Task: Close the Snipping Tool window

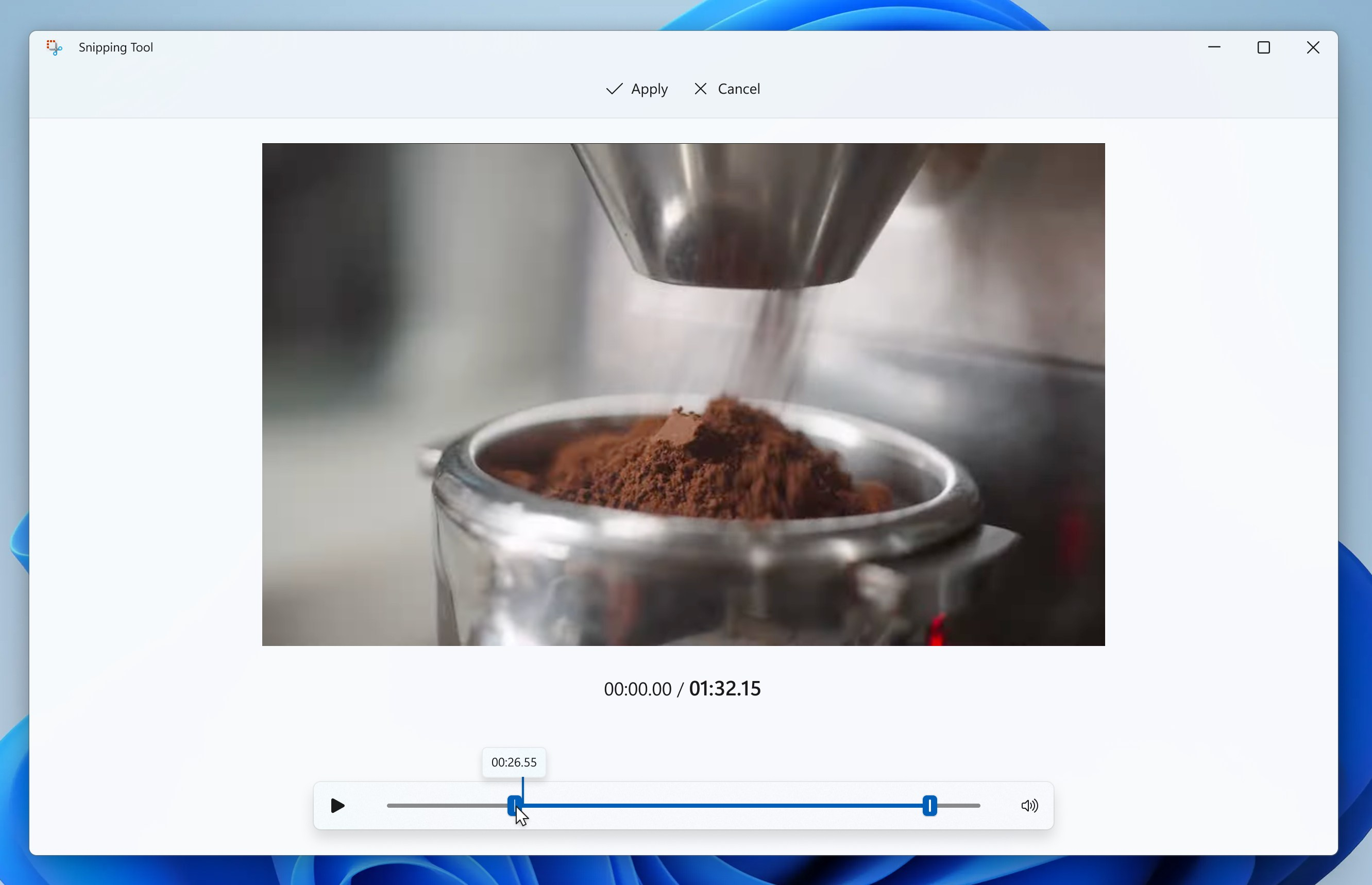Action: pos(1313,47)
